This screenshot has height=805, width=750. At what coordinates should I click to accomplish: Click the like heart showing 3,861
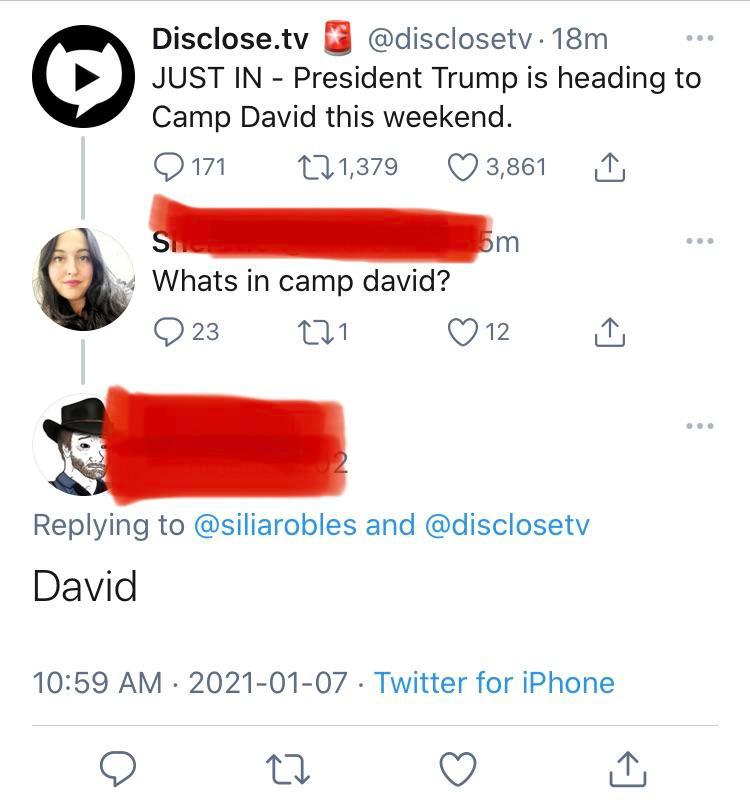click(465, 167)
